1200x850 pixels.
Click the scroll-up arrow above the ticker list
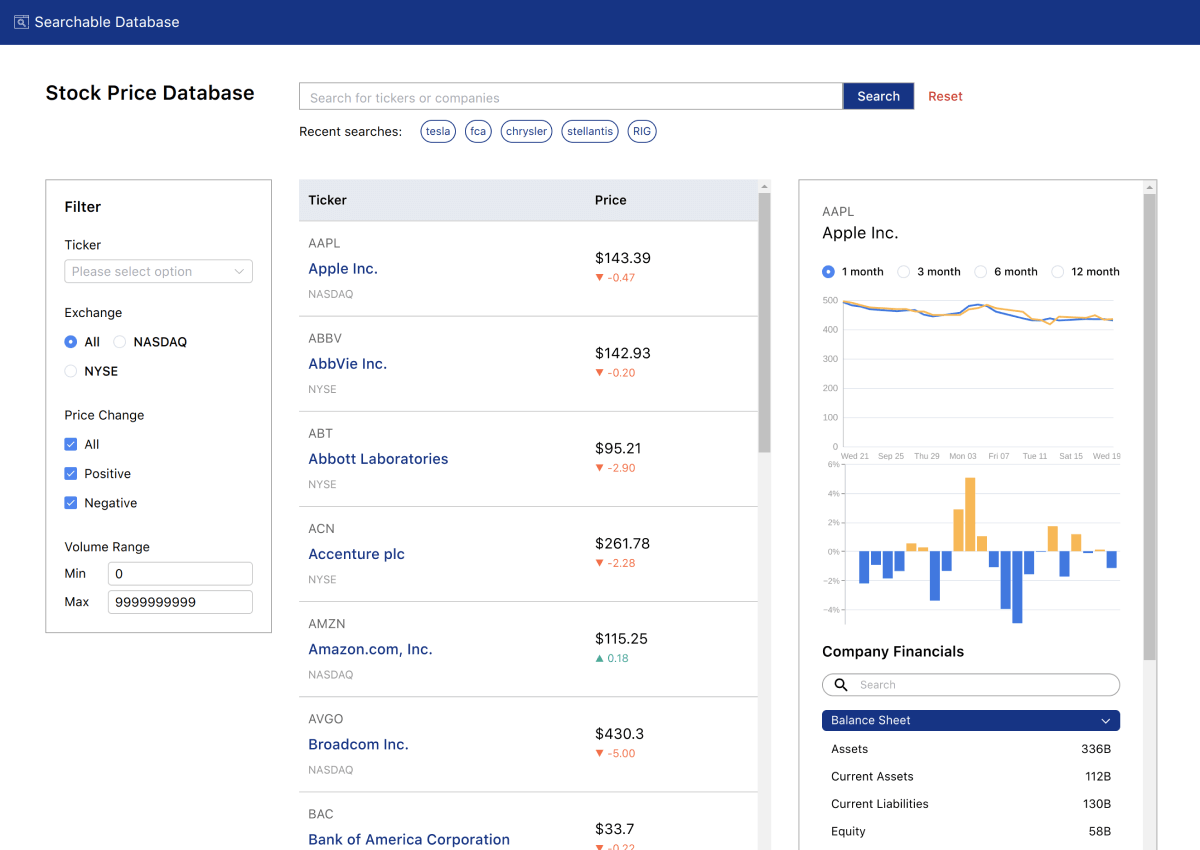(x=765, y=186)
